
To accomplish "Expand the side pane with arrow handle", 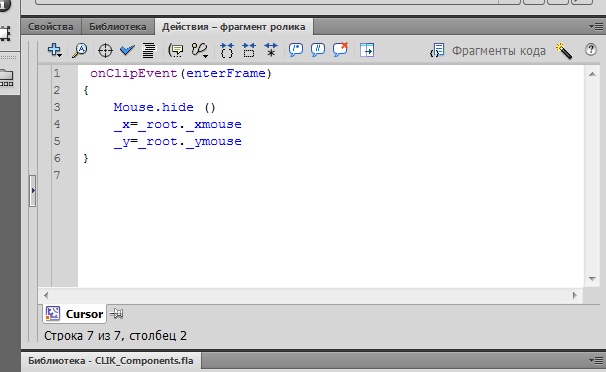I will coord(33,190).
